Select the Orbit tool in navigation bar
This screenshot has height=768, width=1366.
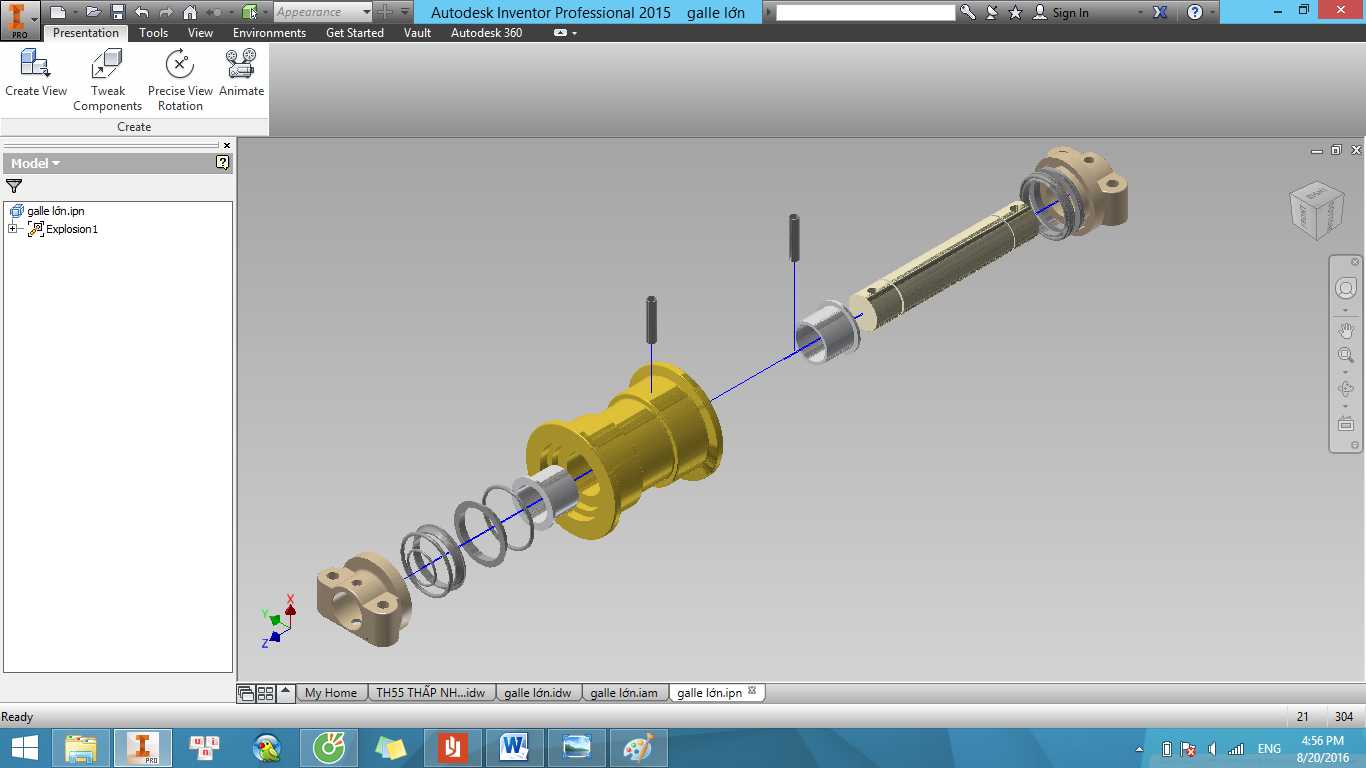point(1346,389)
